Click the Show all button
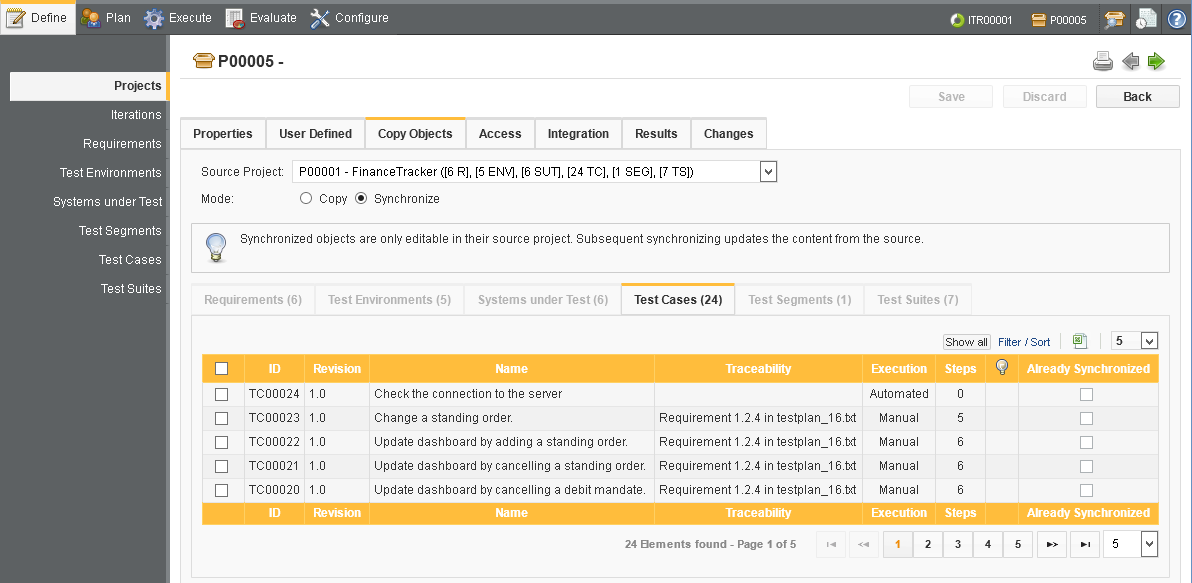The height and width of the screenshot is (583, 1192). coord(966,342)
